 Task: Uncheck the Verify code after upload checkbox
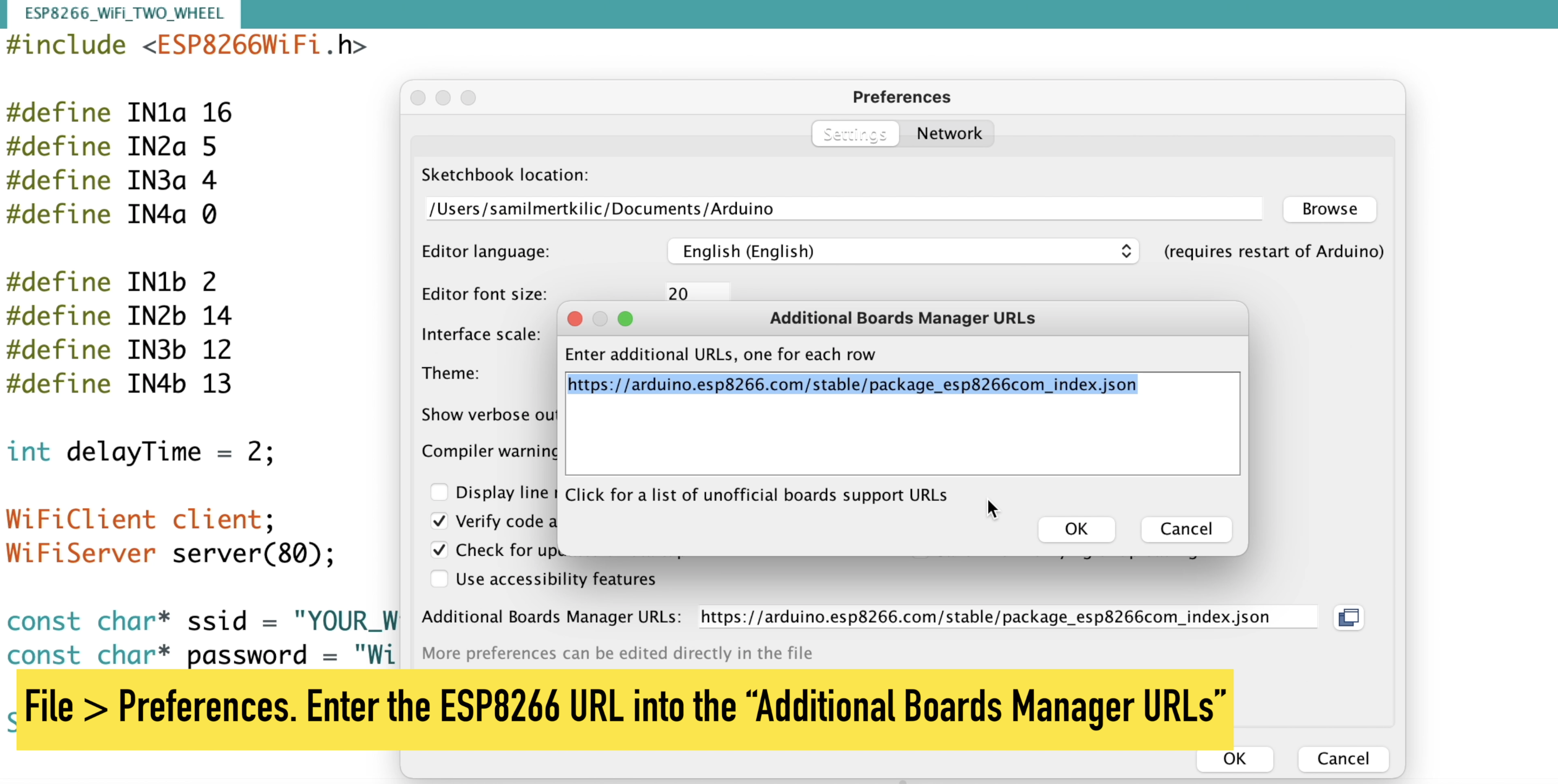tap(439, 521)
